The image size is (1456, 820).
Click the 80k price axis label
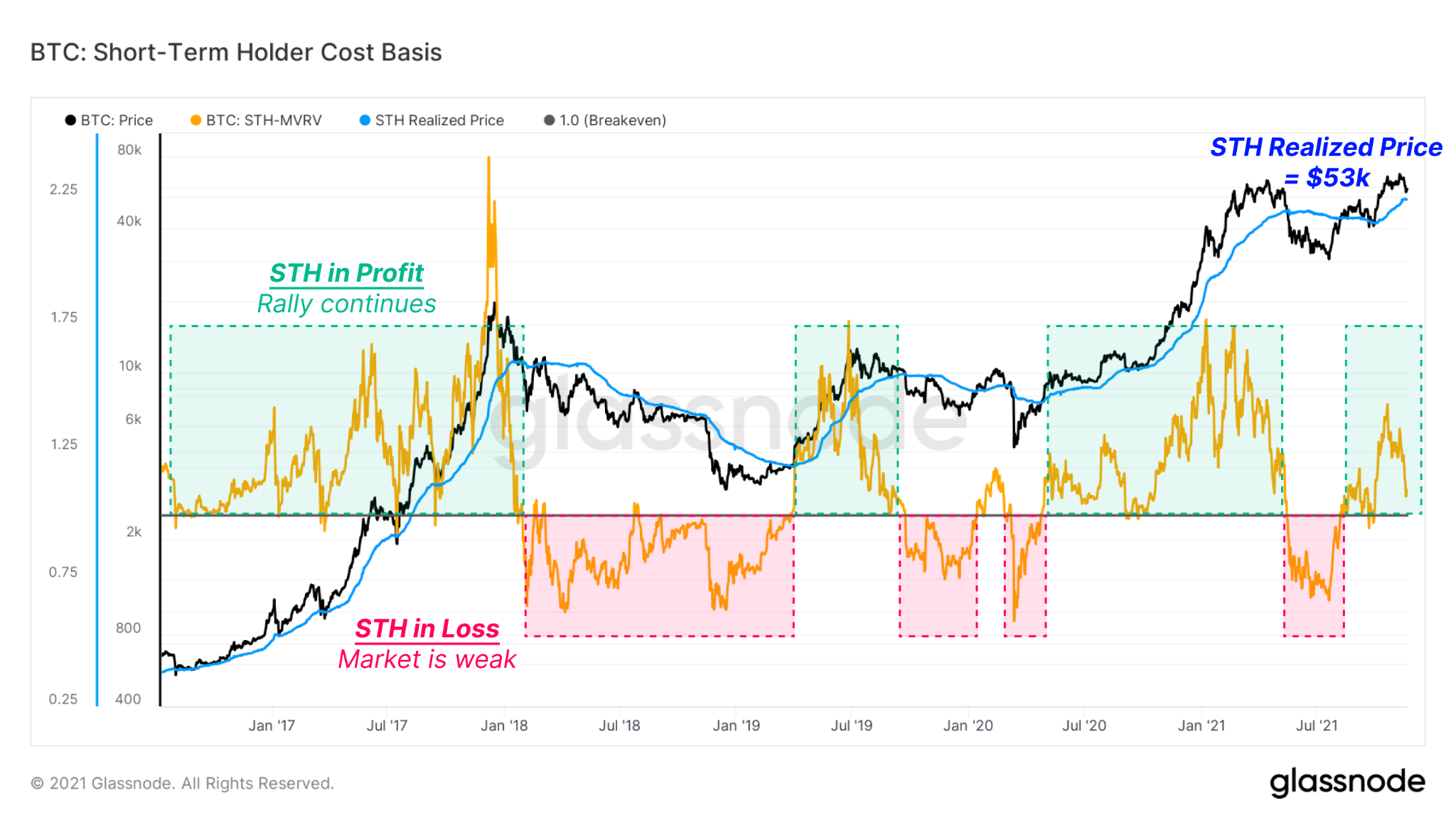pos(129,150)
